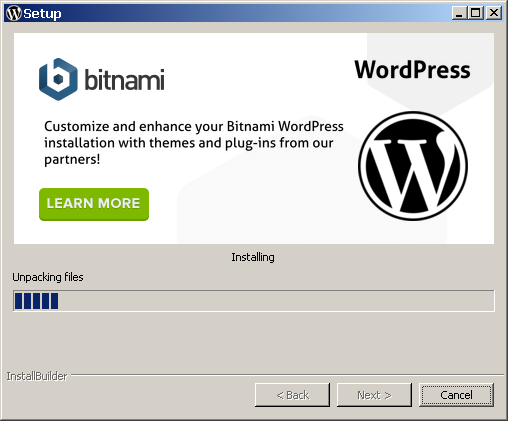Click the bitnami wordmark text
This screenshot has width=508, height=421.
click(x=124, y=79)
